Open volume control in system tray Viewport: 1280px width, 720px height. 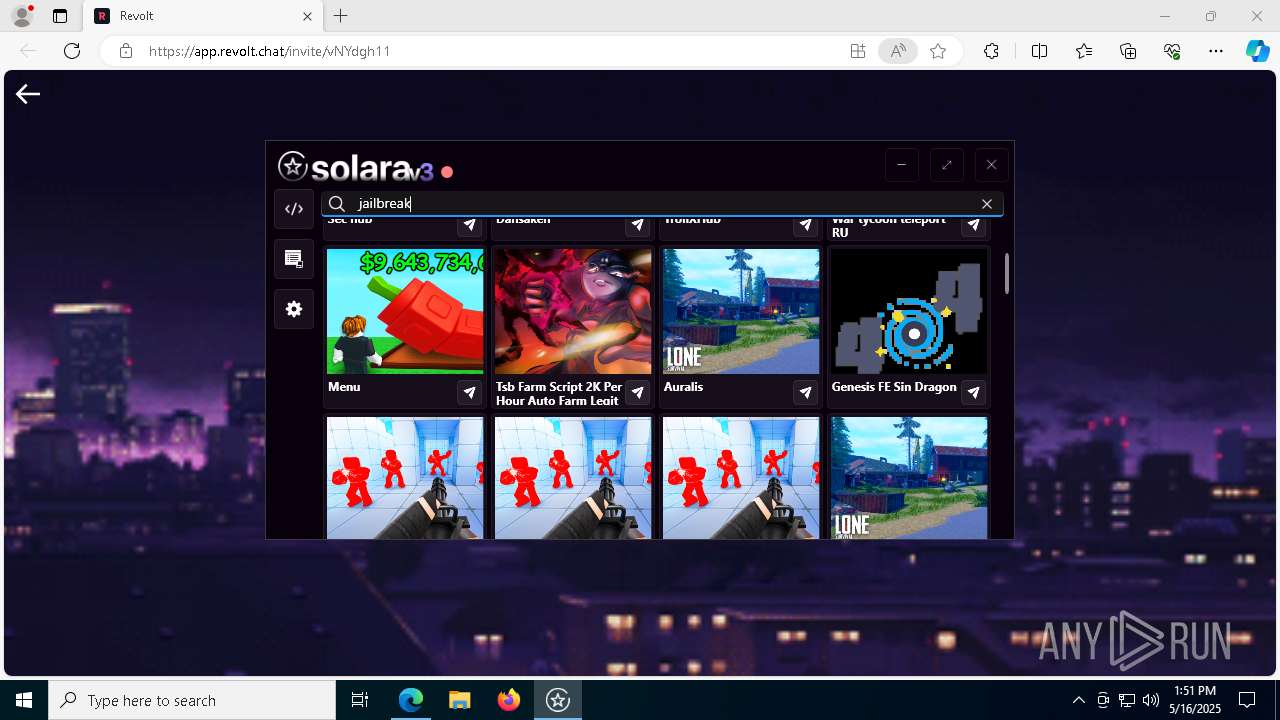[1150, 700]
